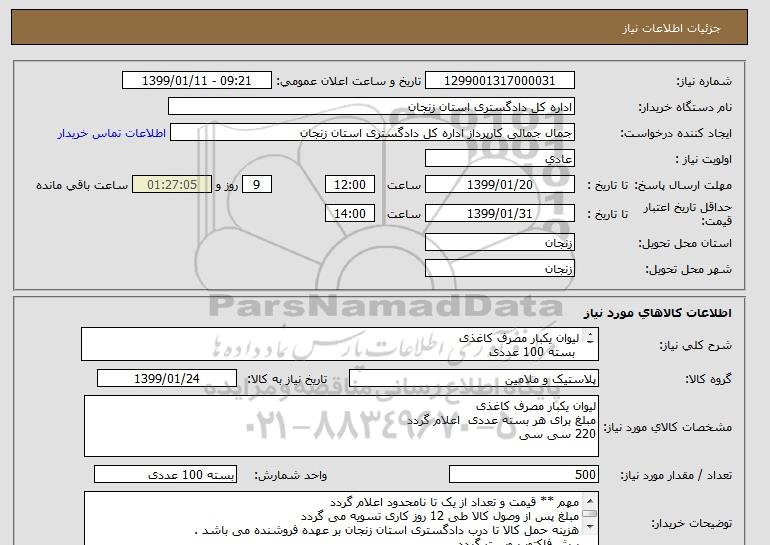Click the label ساعت باقی مانده
This screenshot has height=545, width=770.
click(82, 185)
